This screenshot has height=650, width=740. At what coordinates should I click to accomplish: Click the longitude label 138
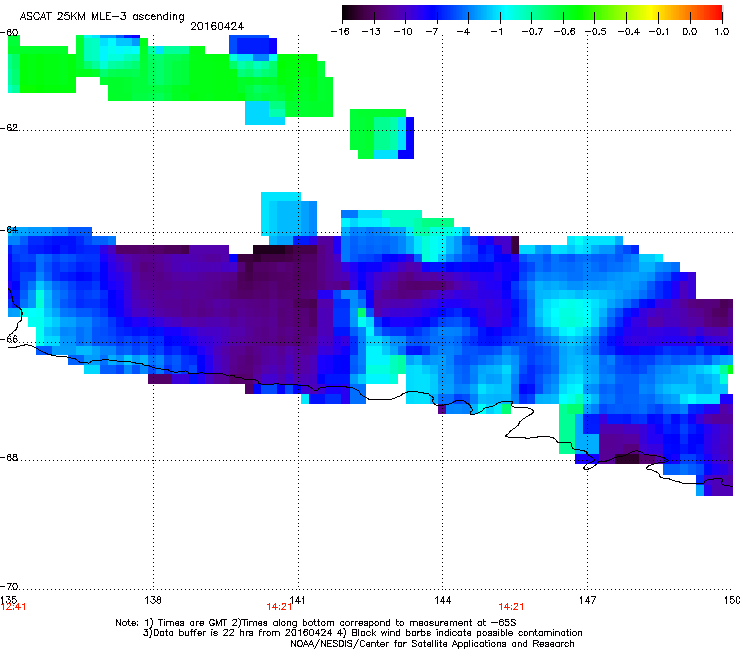click(153, 600)
